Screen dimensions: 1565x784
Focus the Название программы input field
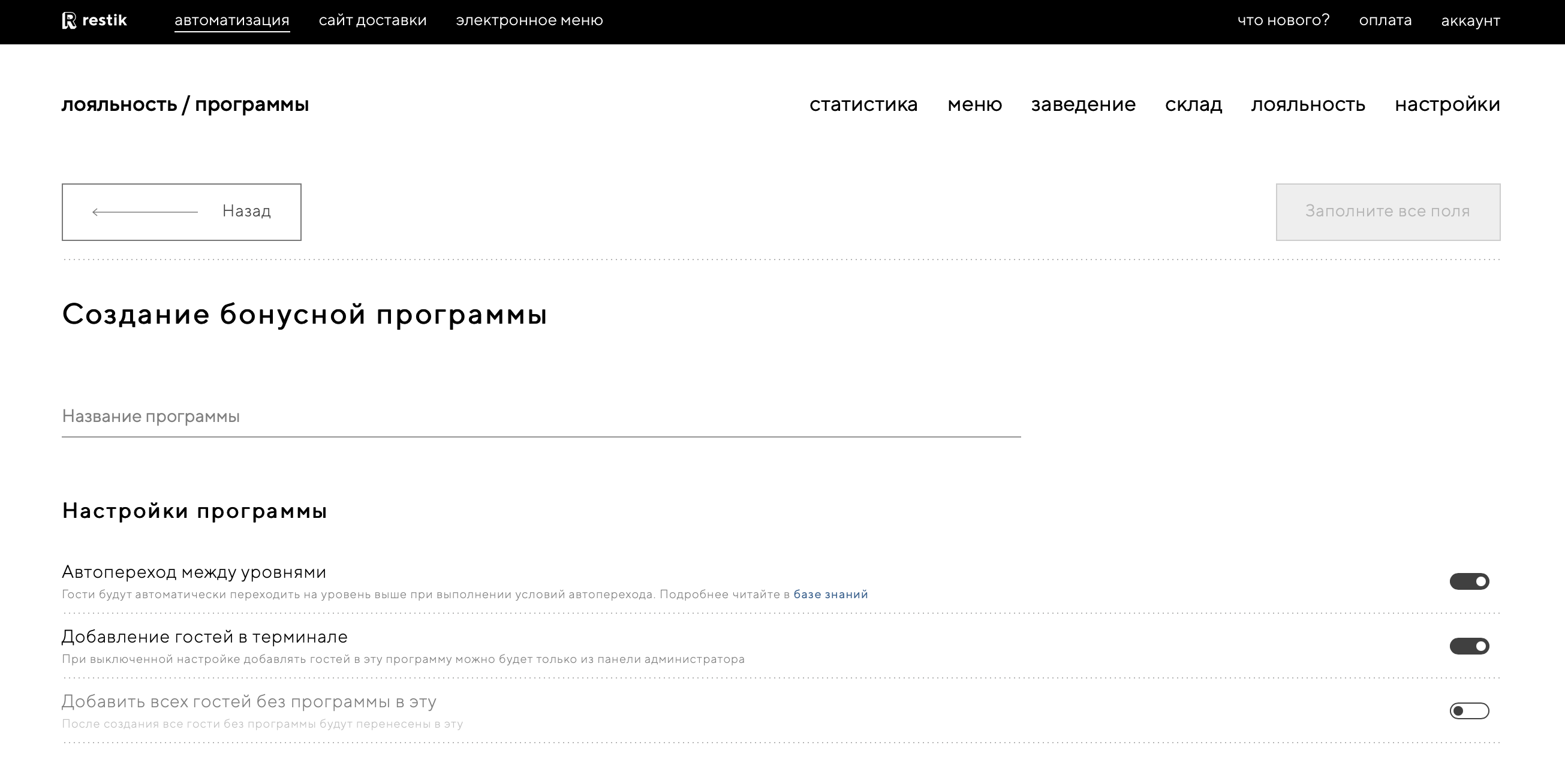pyautogui.click(x=541, y=417)
